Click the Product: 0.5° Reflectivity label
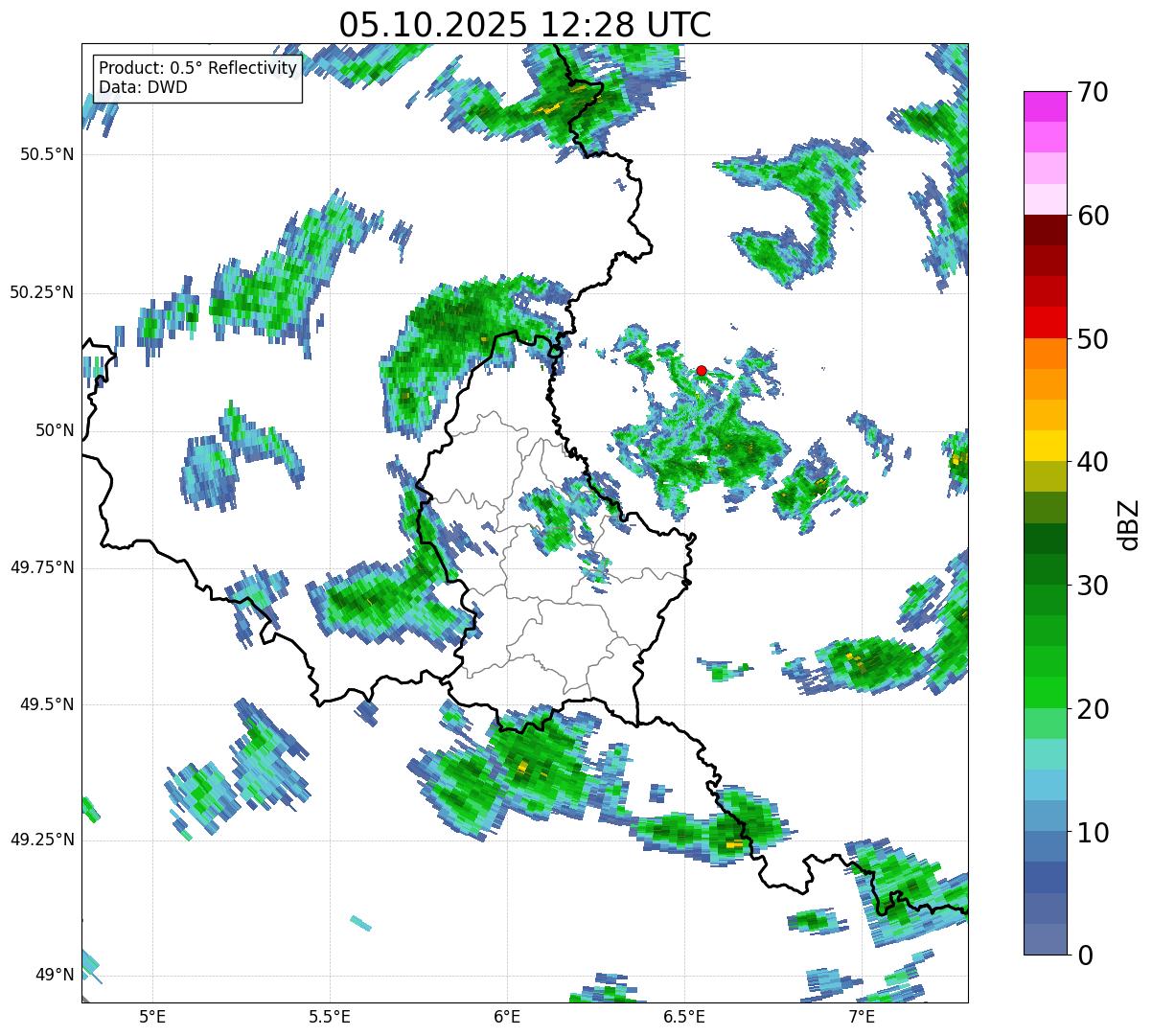Screen dimensions: 1152x1036 point(198,69)
